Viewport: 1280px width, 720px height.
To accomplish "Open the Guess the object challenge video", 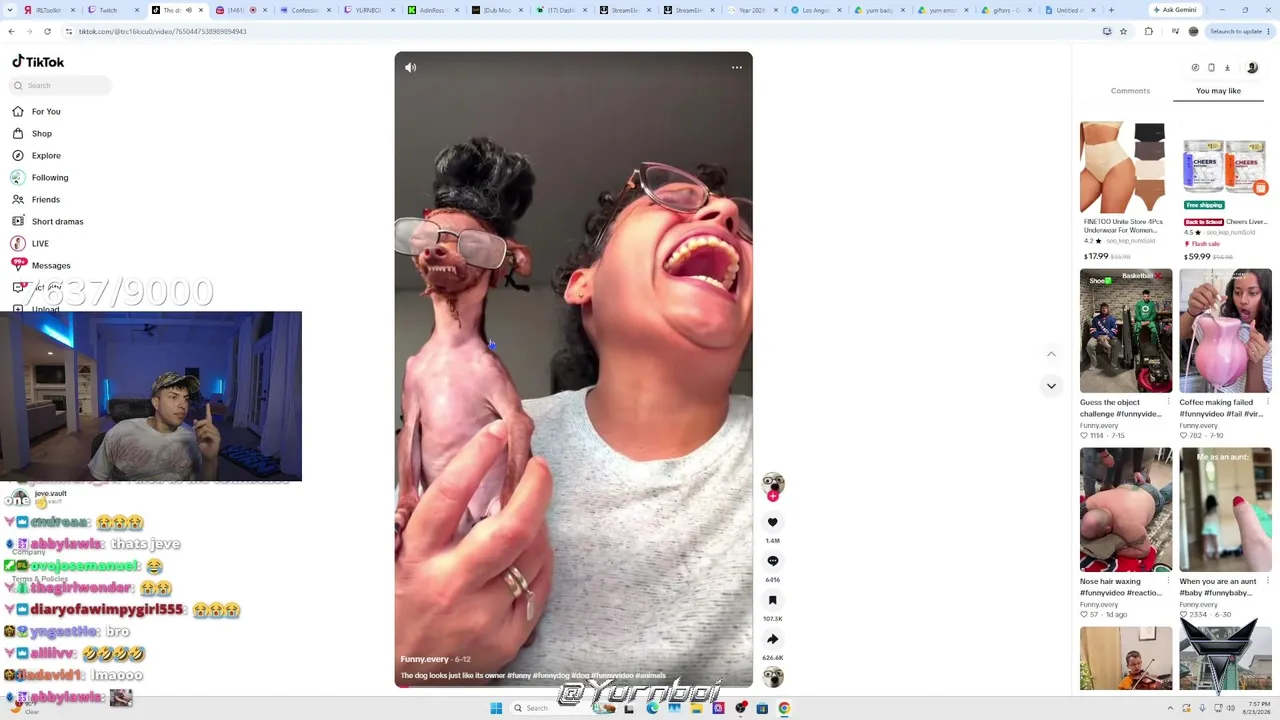I will click(1126, 331).
